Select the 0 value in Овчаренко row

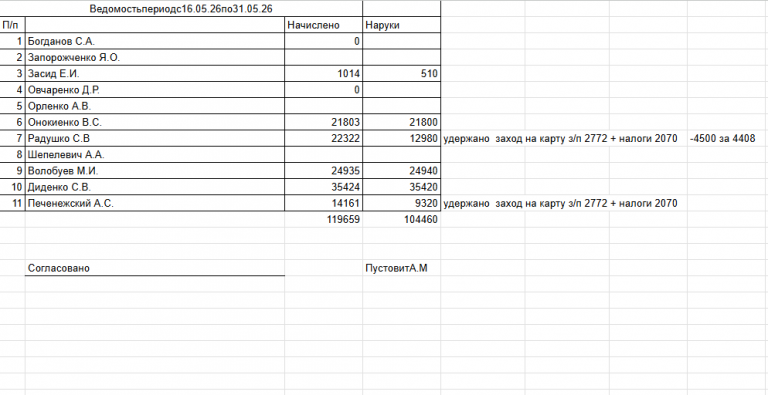click(x=323, y=90)
